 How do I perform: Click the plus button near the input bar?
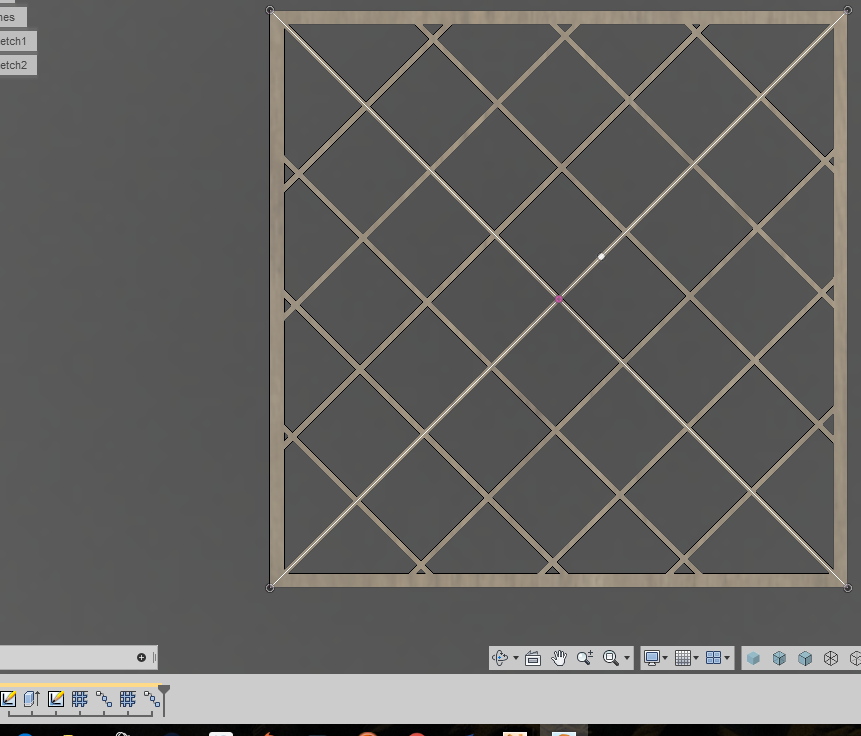[x=141, y=657]
